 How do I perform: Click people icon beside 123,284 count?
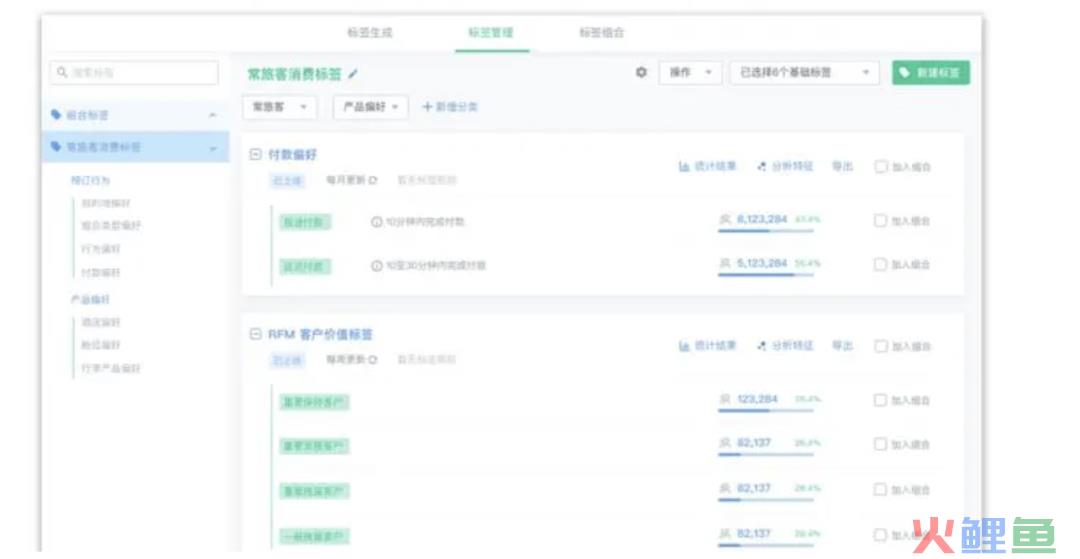pyautogui.click(x=725, y=399)
